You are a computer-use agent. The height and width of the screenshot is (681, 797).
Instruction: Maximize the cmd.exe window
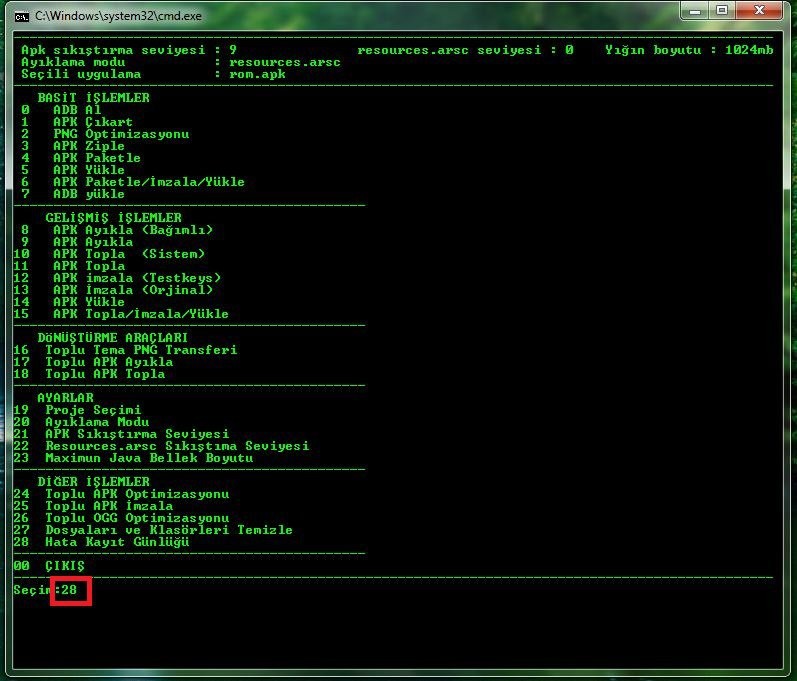pos(722,11)
